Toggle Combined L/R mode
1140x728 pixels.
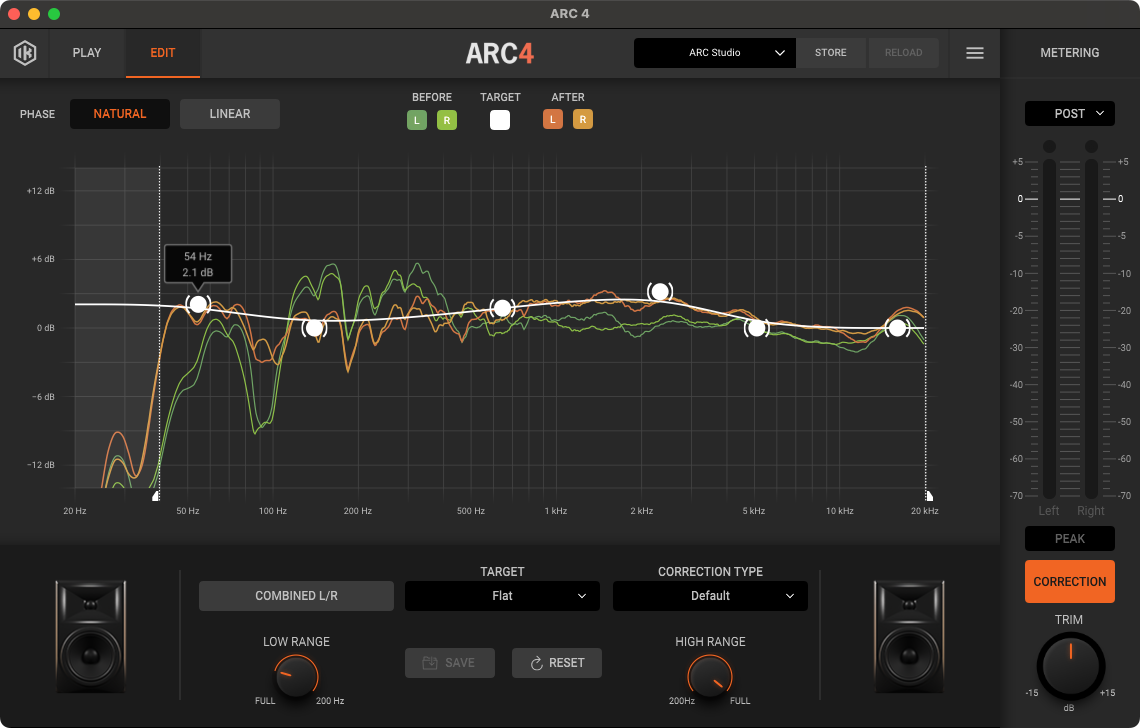[x=297, y=596]
